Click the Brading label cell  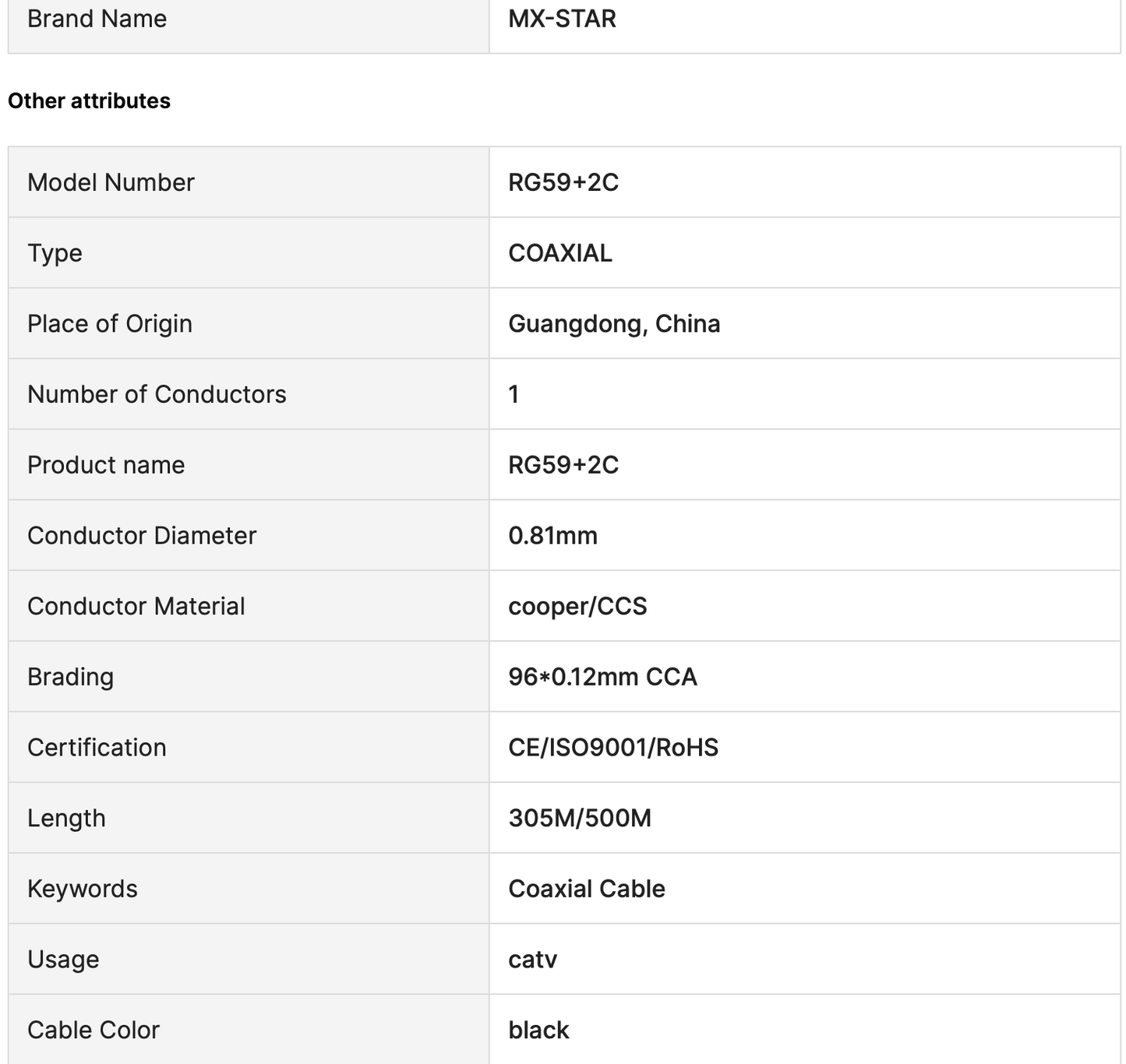tap(249, 677)
